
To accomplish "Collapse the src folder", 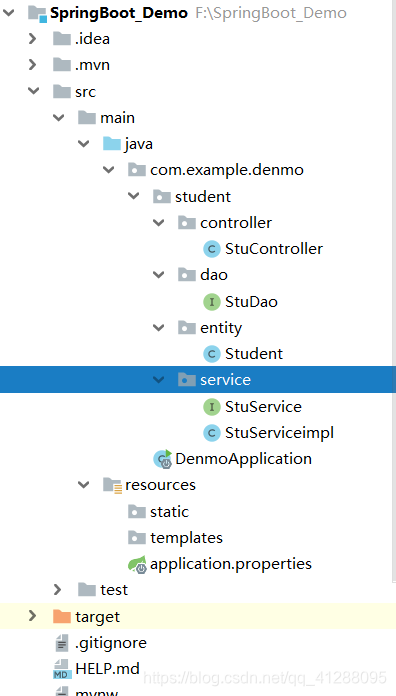I will [x=33, y=91].
